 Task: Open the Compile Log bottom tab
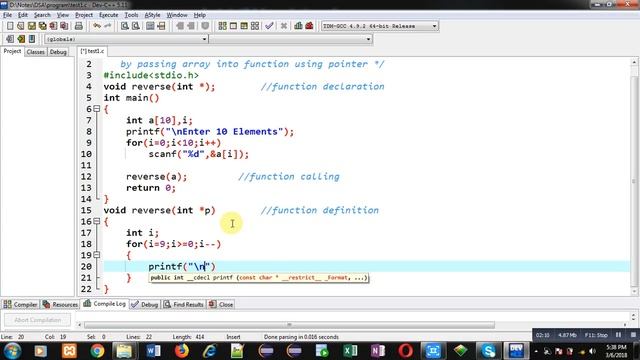coord(104,304)
